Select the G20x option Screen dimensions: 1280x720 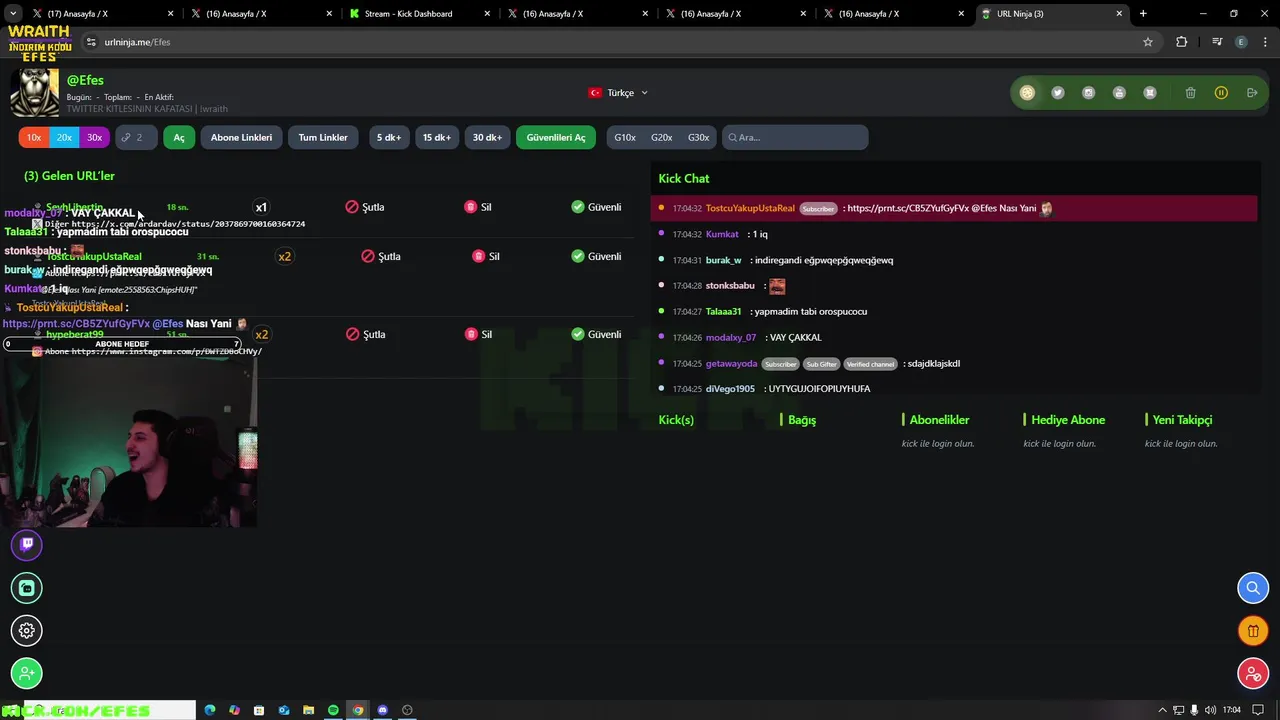click(662, 137)
